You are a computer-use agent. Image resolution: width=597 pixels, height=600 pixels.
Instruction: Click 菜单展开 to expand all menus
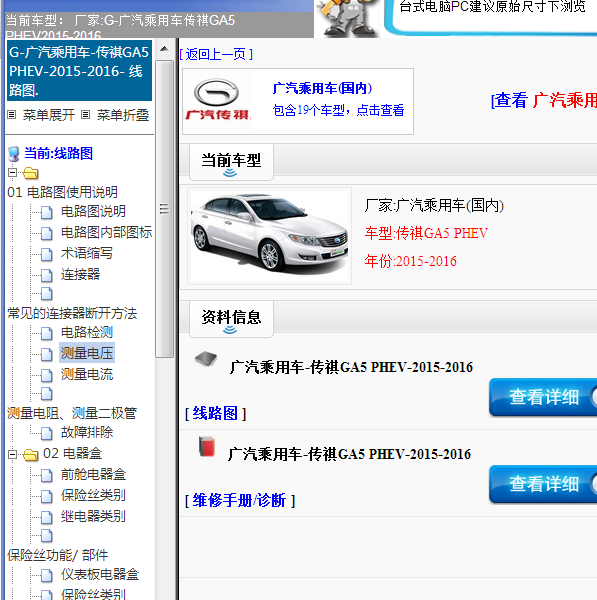[49, 115]
